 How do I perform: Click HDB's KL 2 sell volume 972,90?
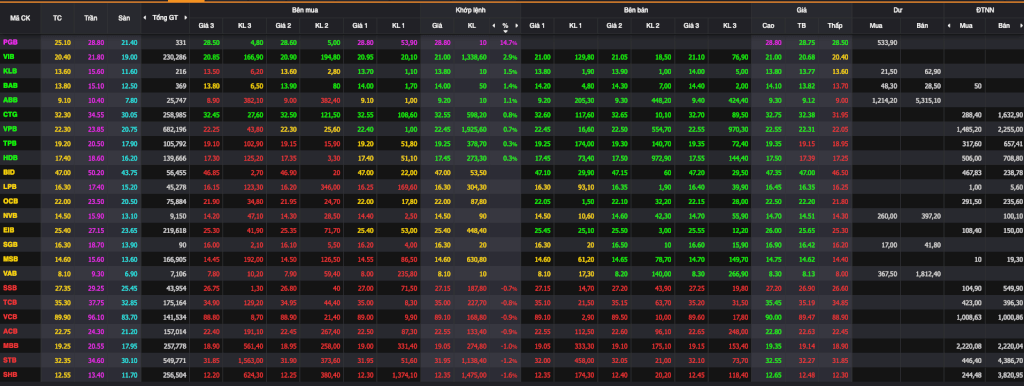[660, 157]
